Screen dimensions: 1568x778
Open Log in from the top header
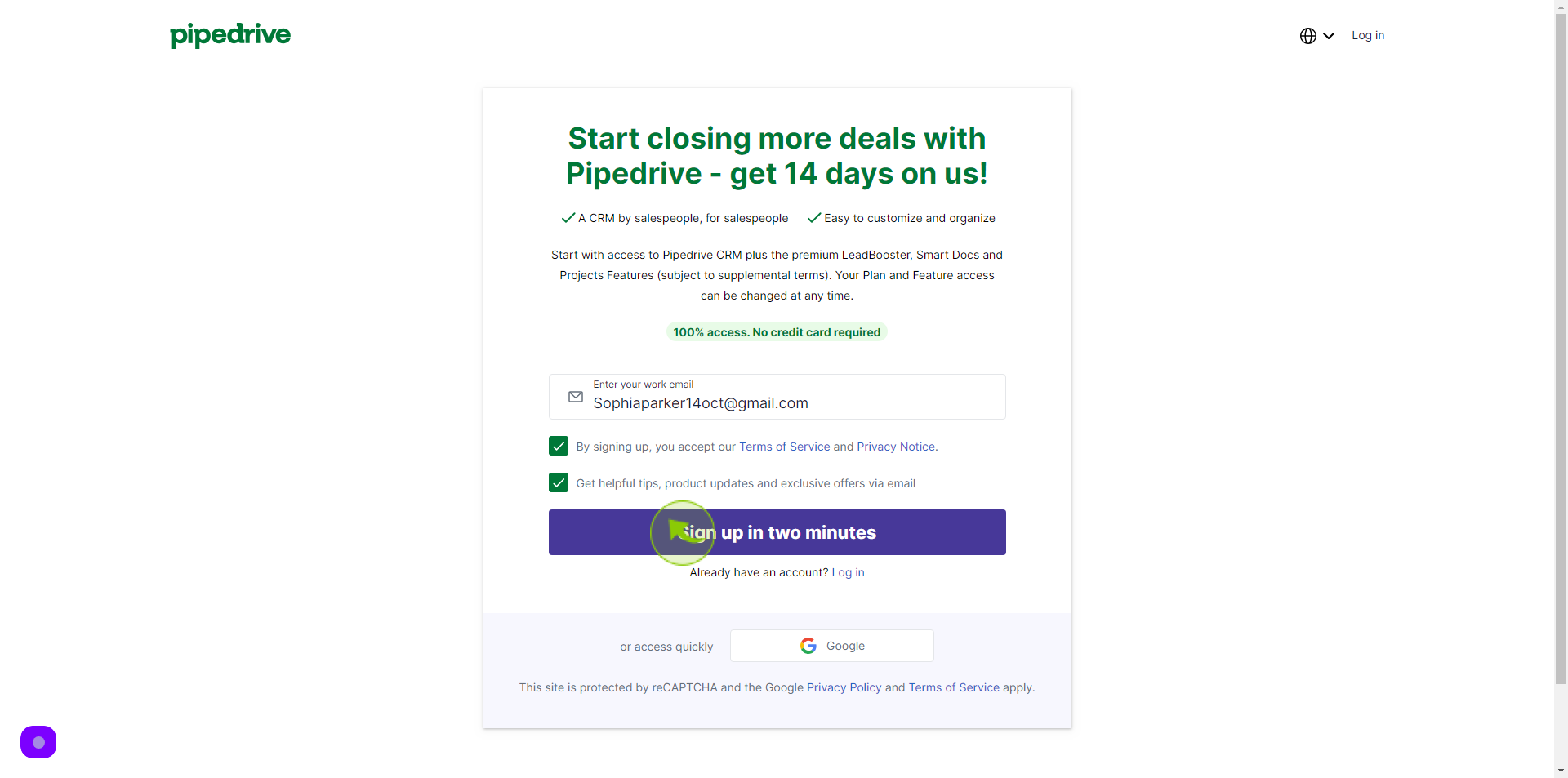tap(1368, 35)
